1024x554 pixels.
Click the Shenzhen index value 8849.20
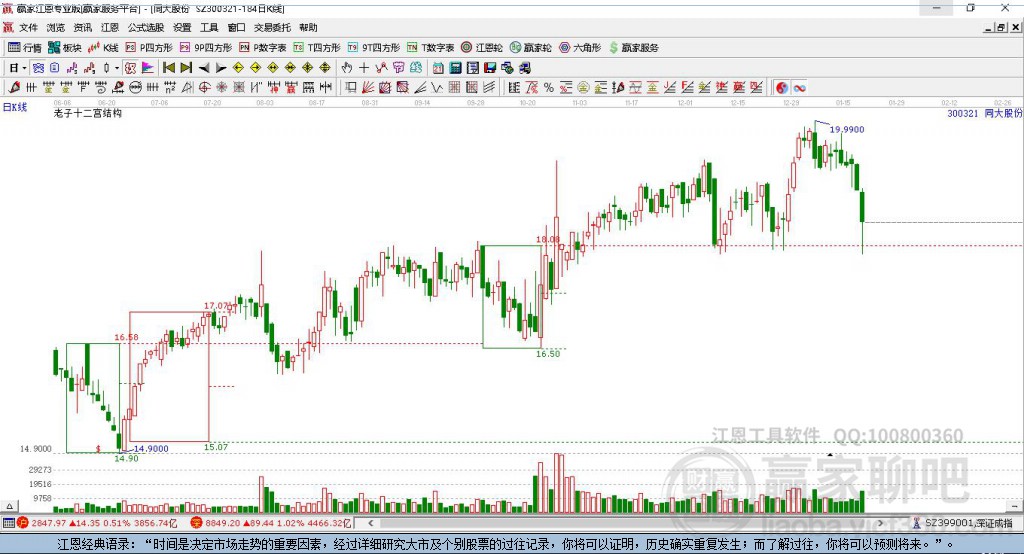click(x=223, y=523)
